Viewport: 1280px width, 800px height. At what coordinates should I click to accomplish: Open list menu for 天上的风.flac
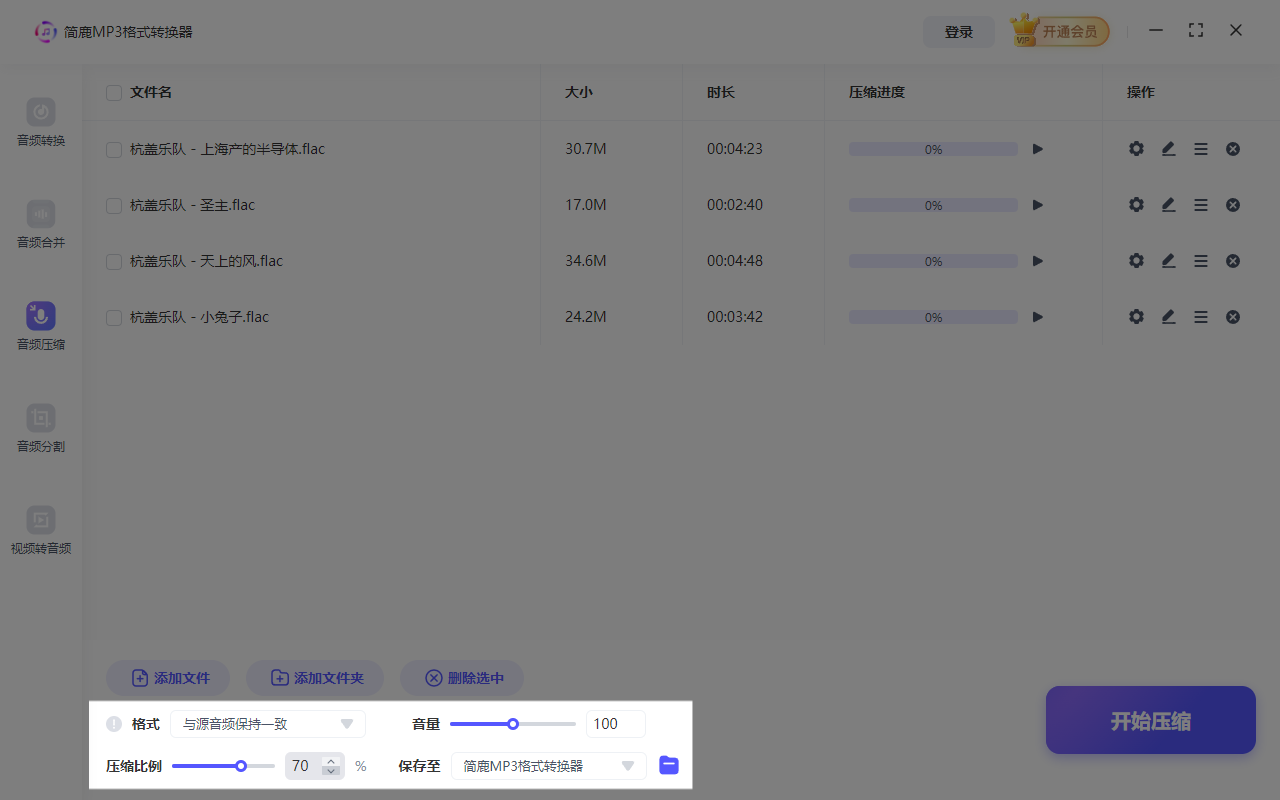(x=1201, y=261)
